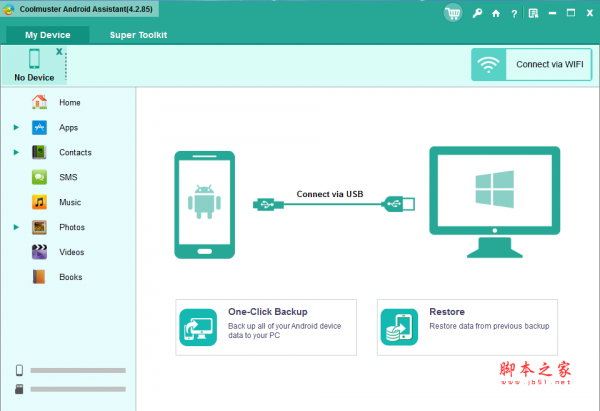Click the Contacts book icon
The image size is (600, 411).
pyautogui.click(x=39, y=152)
